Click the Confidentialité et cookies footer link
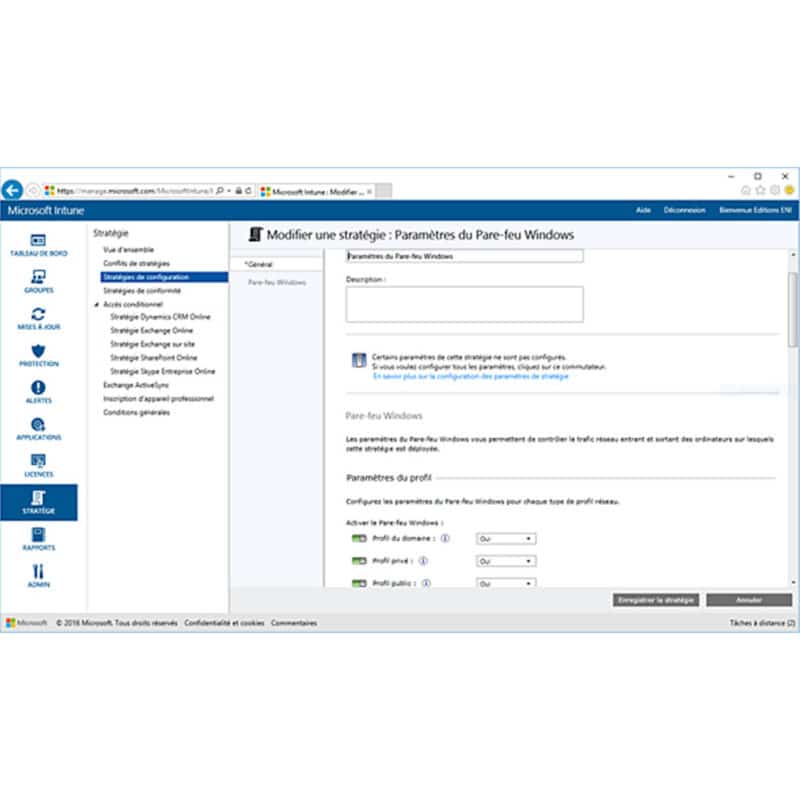Image resolution: width=800 pixels, height=800 pixels. tap(224, 623)
